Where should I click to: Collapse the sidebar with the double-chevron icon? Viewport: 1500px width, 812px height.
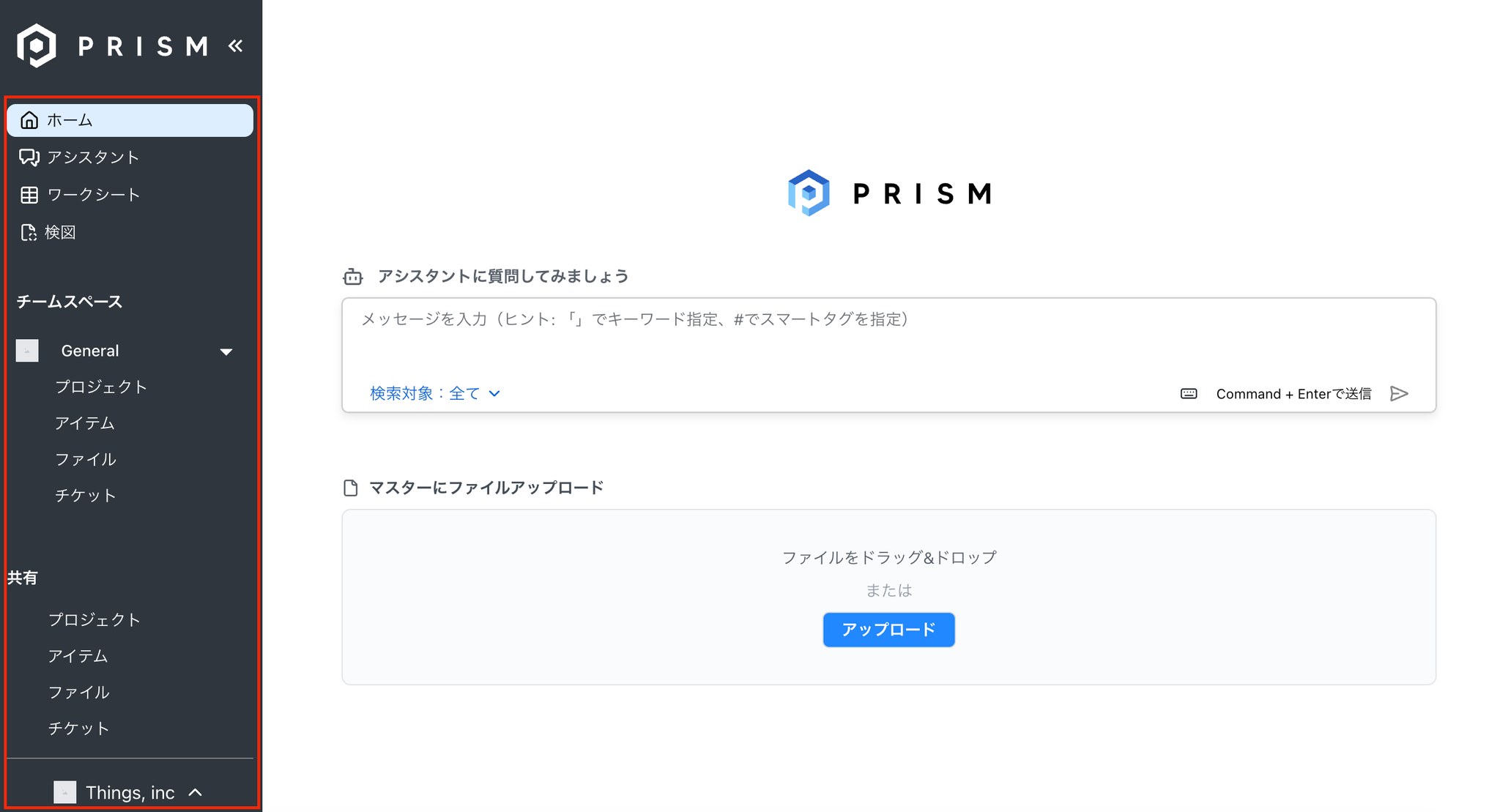pos(235,46)
